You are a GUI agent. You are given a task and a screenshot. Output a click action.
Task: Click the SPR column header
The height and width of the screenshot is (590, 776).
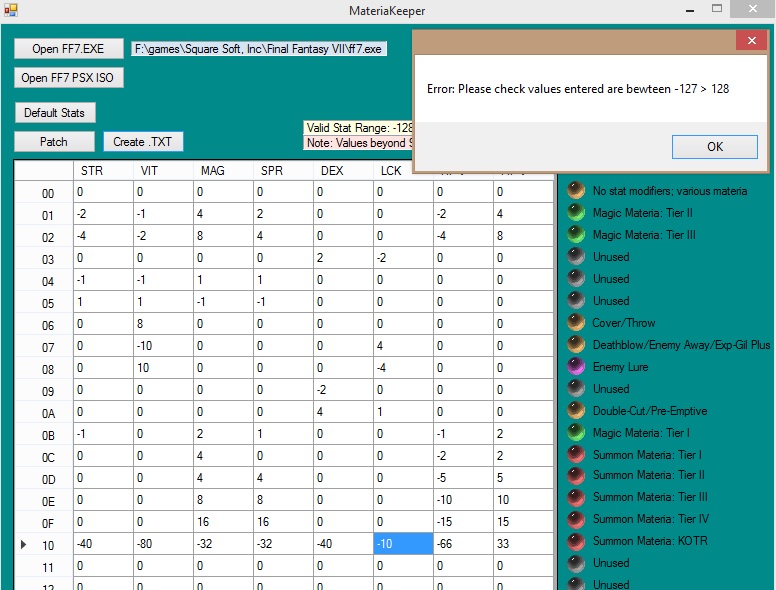[x=283, y=170]
